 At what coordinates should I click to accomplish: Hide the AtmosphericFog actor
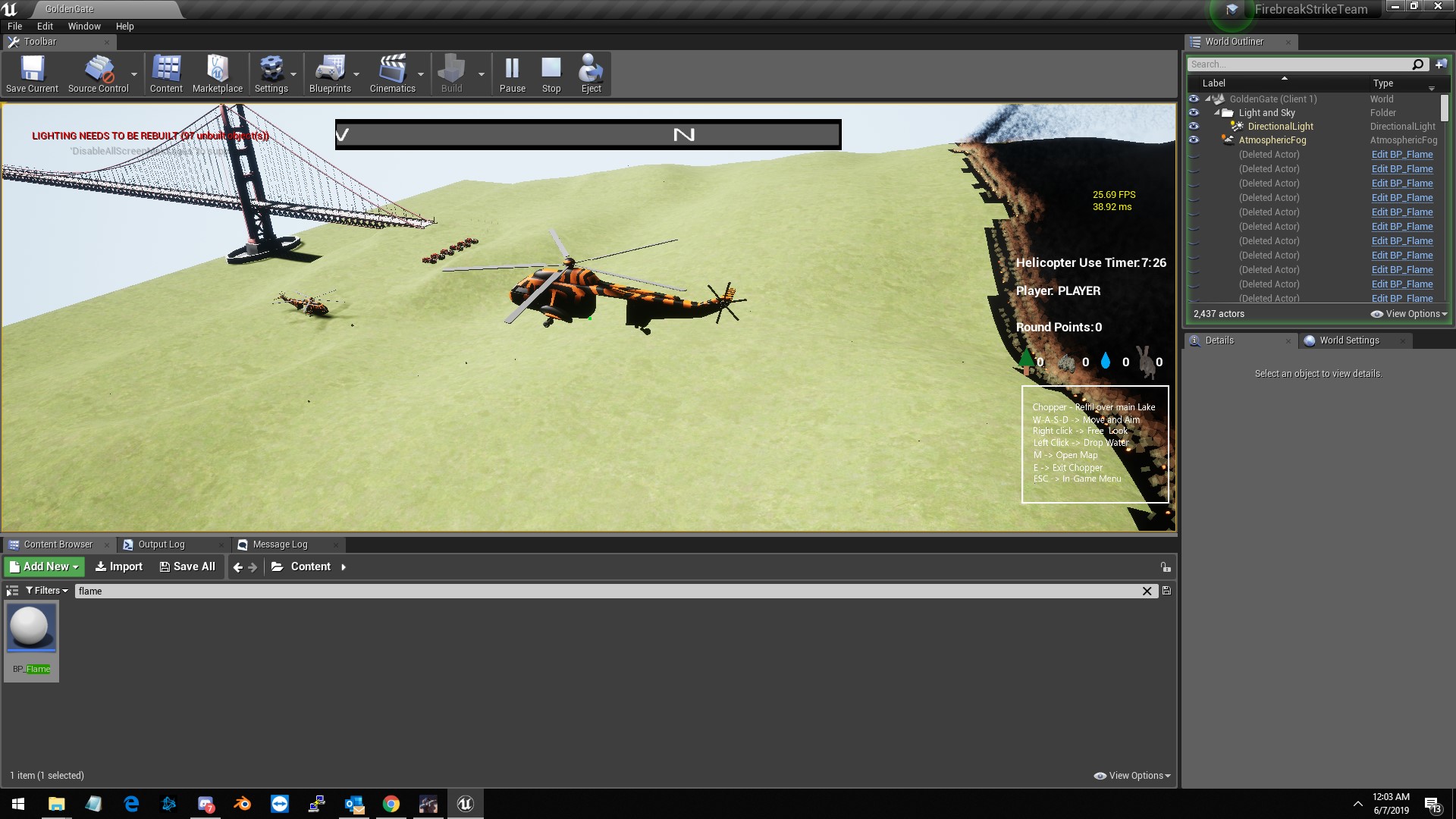tap(1194, 140)
